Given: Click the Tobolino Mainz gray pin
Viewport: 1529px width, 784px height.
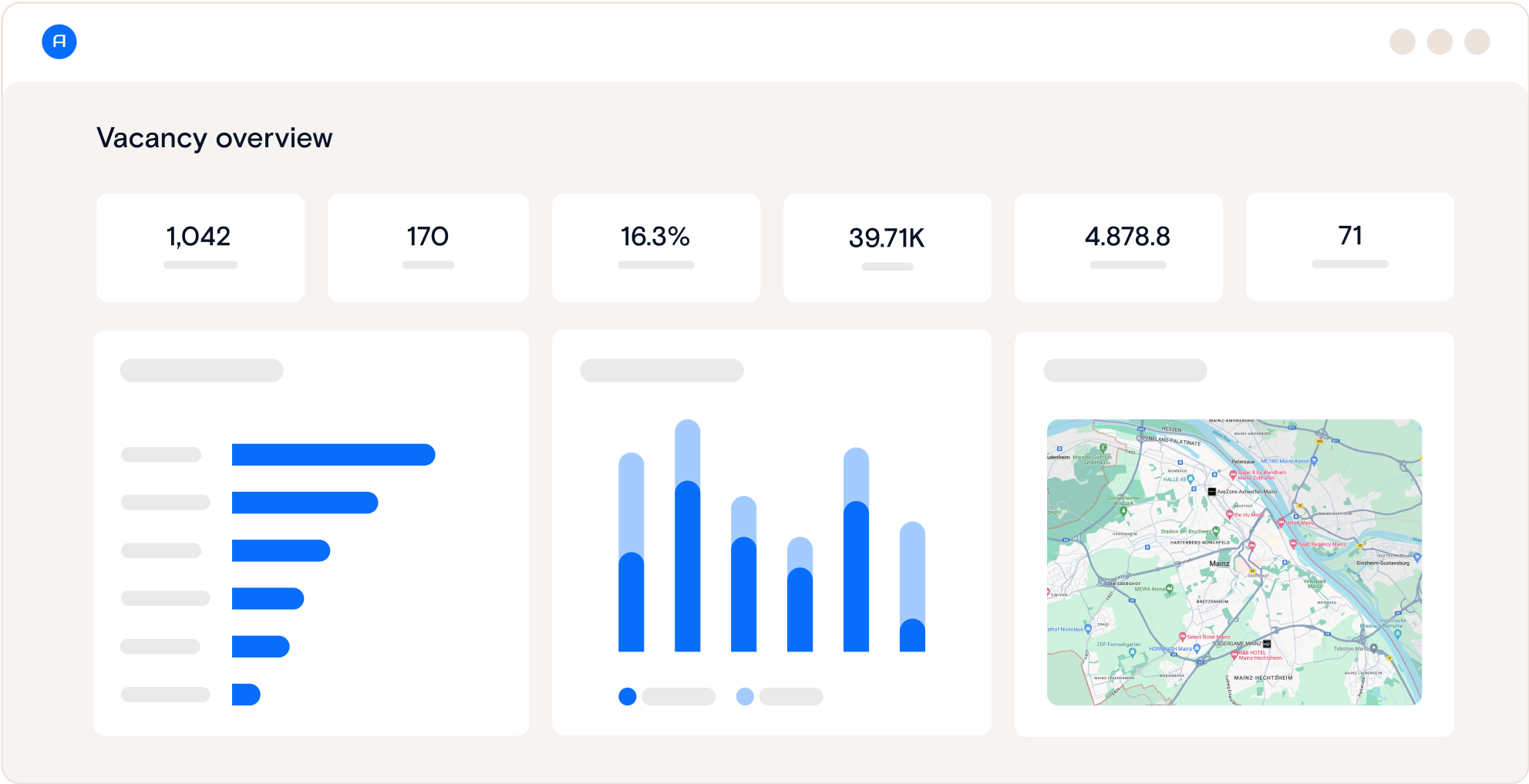Looking at the screenshot, I should pyautogui.click(x=1374, y=648).
